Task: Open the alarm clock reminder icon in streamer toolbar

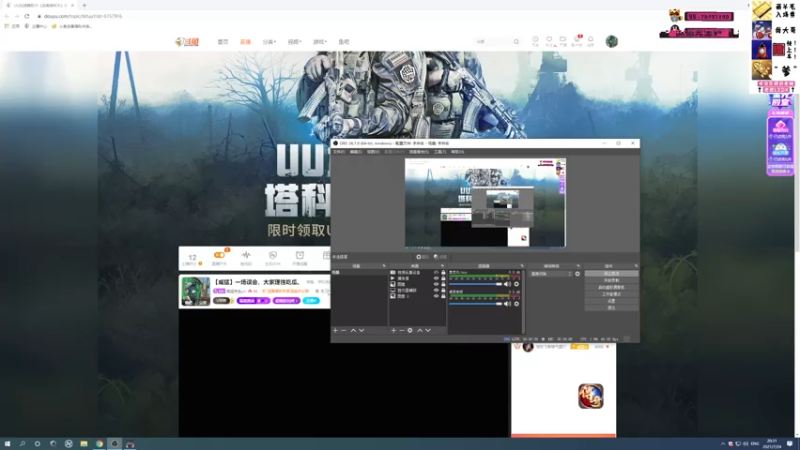Action: 299,257
